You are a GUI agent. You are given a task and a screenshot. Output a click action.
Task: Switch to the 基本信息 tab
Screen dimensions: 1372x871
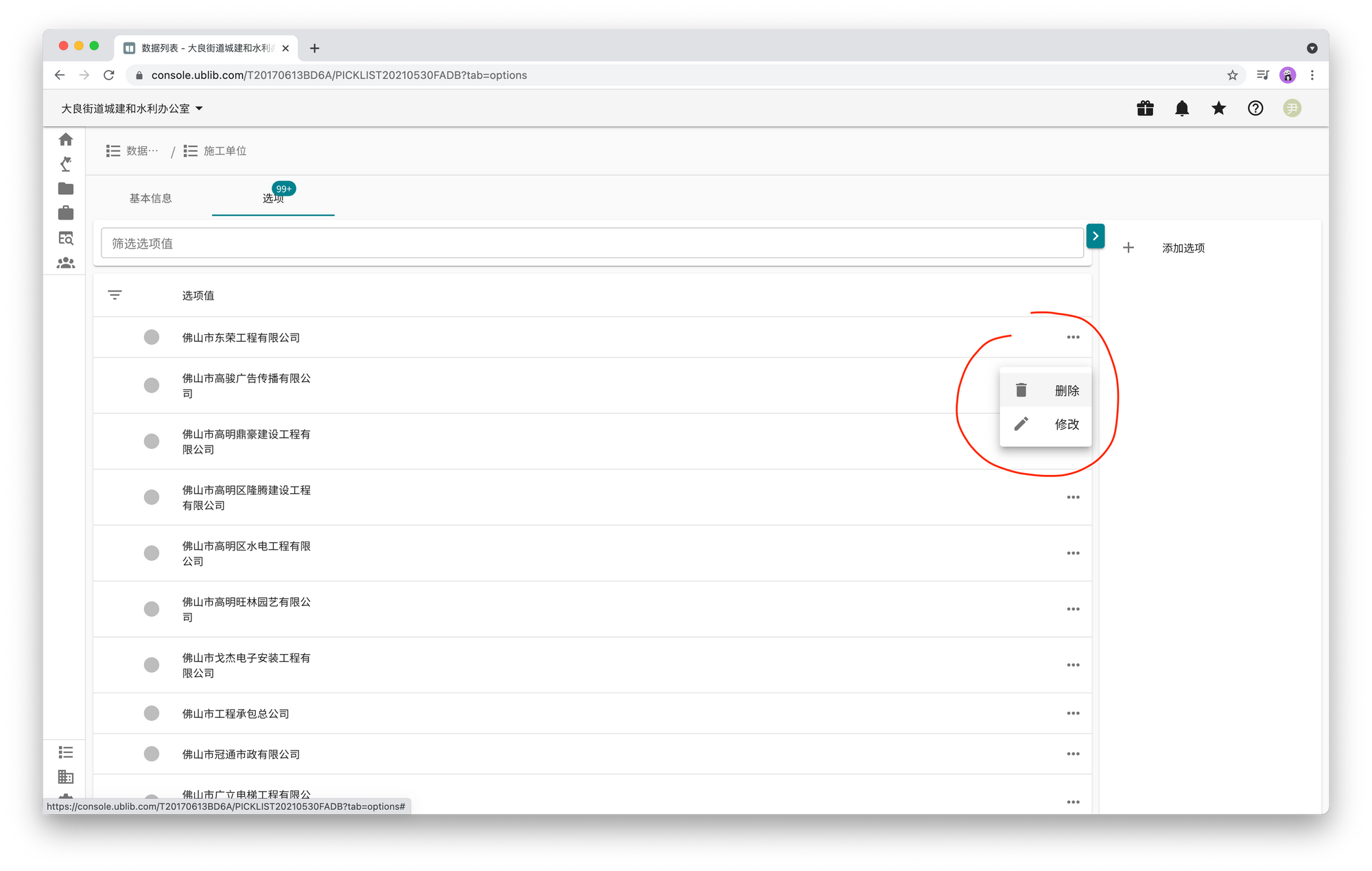tap(151, 198)
